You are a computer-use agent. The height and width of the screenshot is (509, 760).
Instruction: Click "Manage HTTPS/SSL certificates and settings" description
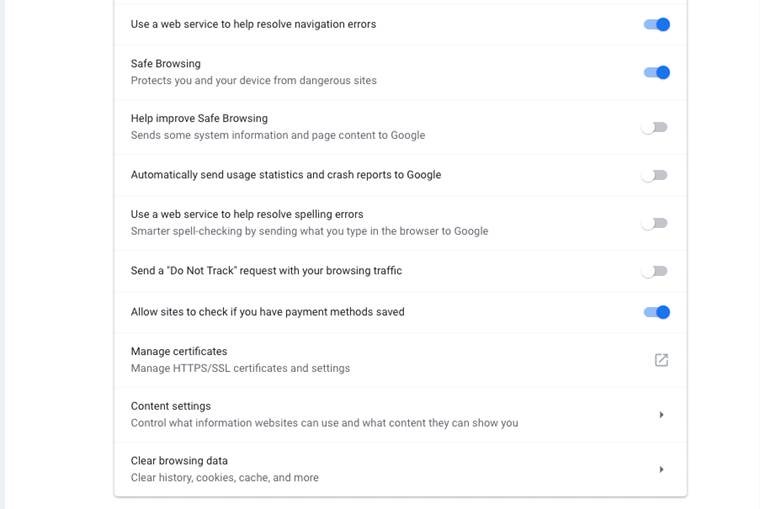coord(240,368)
